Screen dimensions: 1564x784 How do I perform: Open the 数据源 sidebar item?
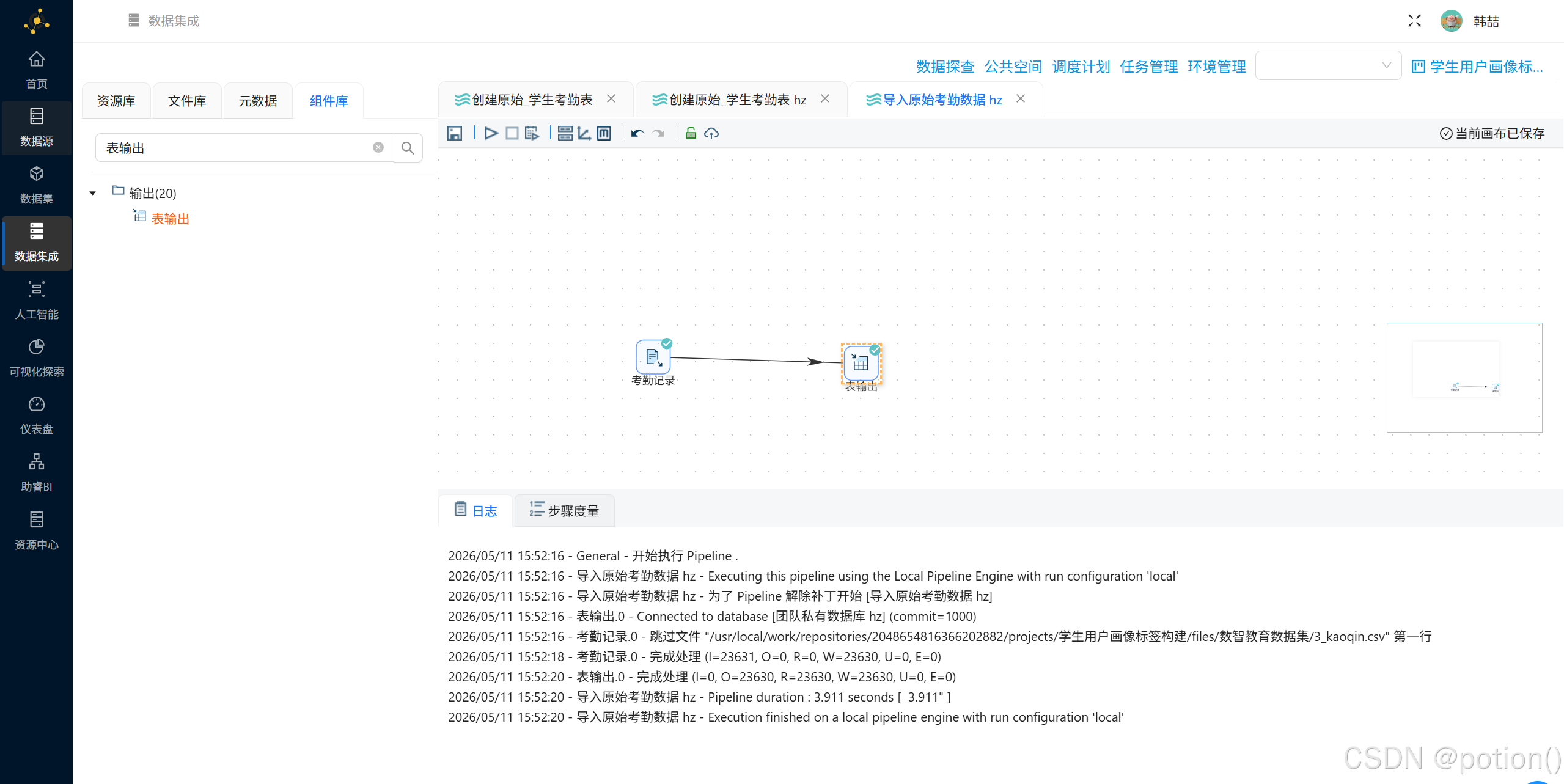coord(37,128)
